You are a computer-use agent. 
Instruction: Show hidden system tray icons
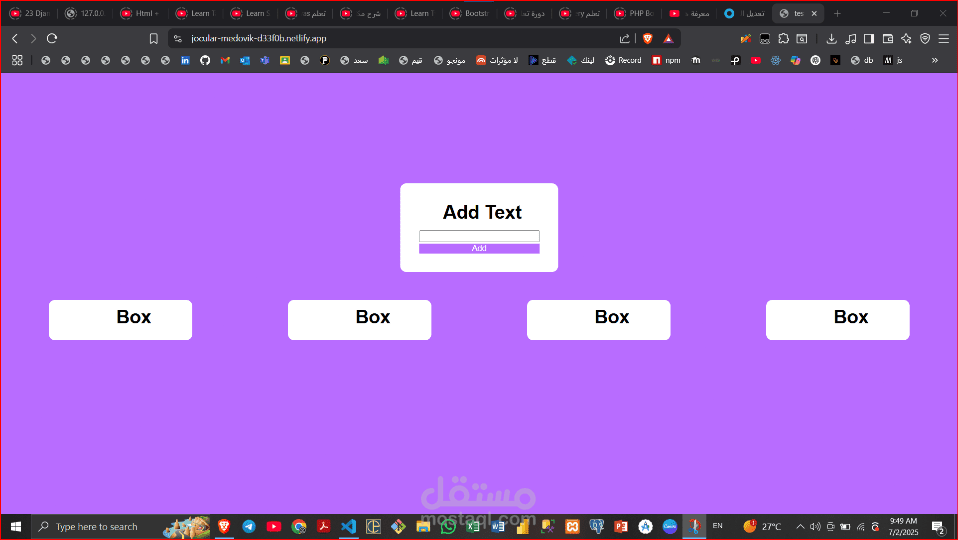pos(800,527)
